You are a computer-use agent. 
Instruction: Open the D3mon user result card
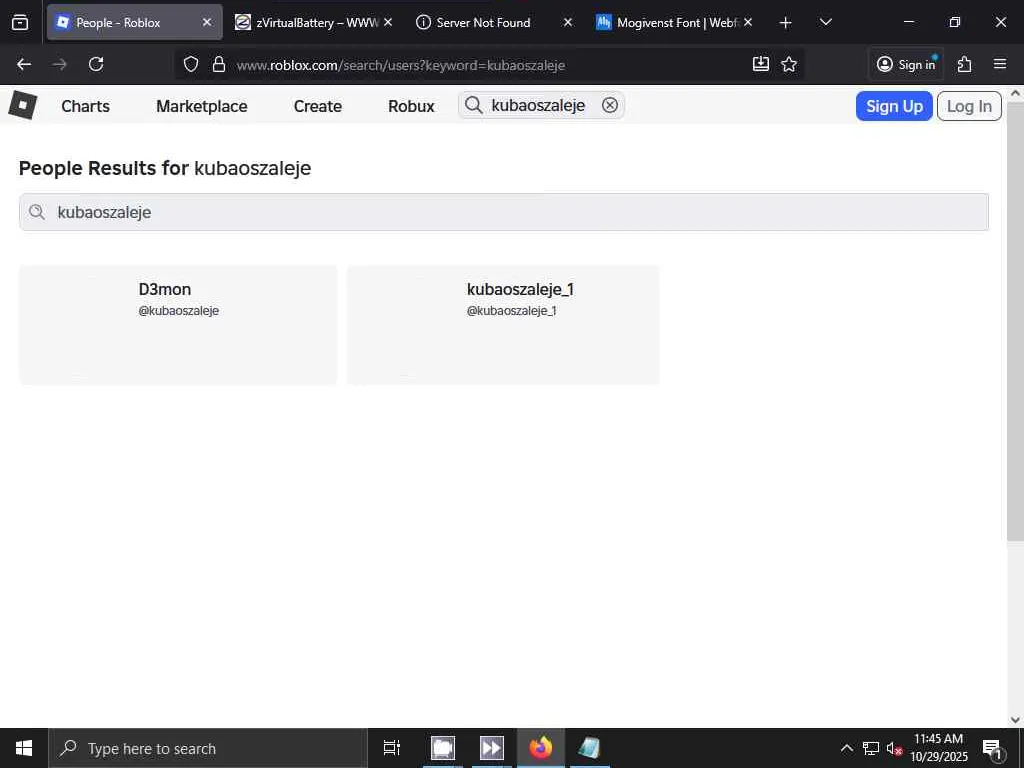click(x=178, y=325)
